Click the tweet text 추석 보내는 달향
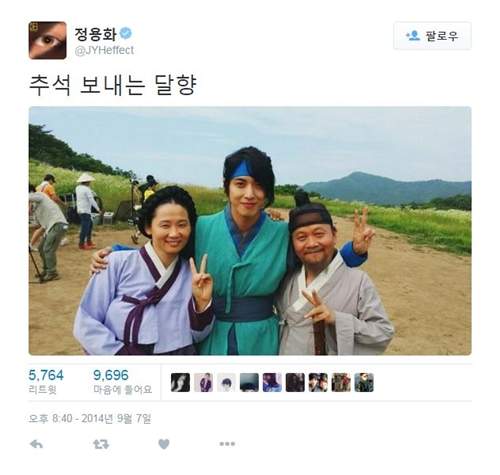This screenshot has height=475, width=500. (x=113, y=85)
